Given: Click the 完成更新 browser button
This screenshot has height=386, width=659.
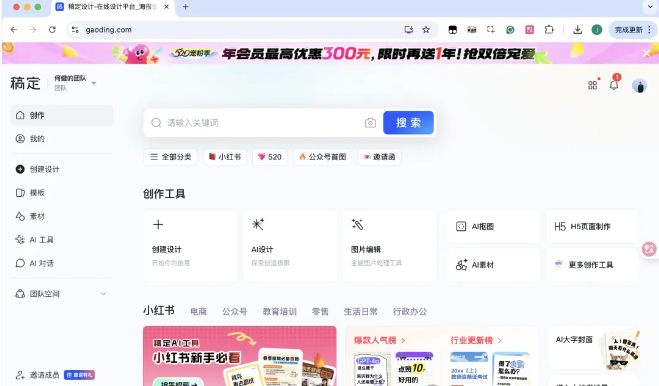Looking at the screenshot, I should [x=633, y=29].
